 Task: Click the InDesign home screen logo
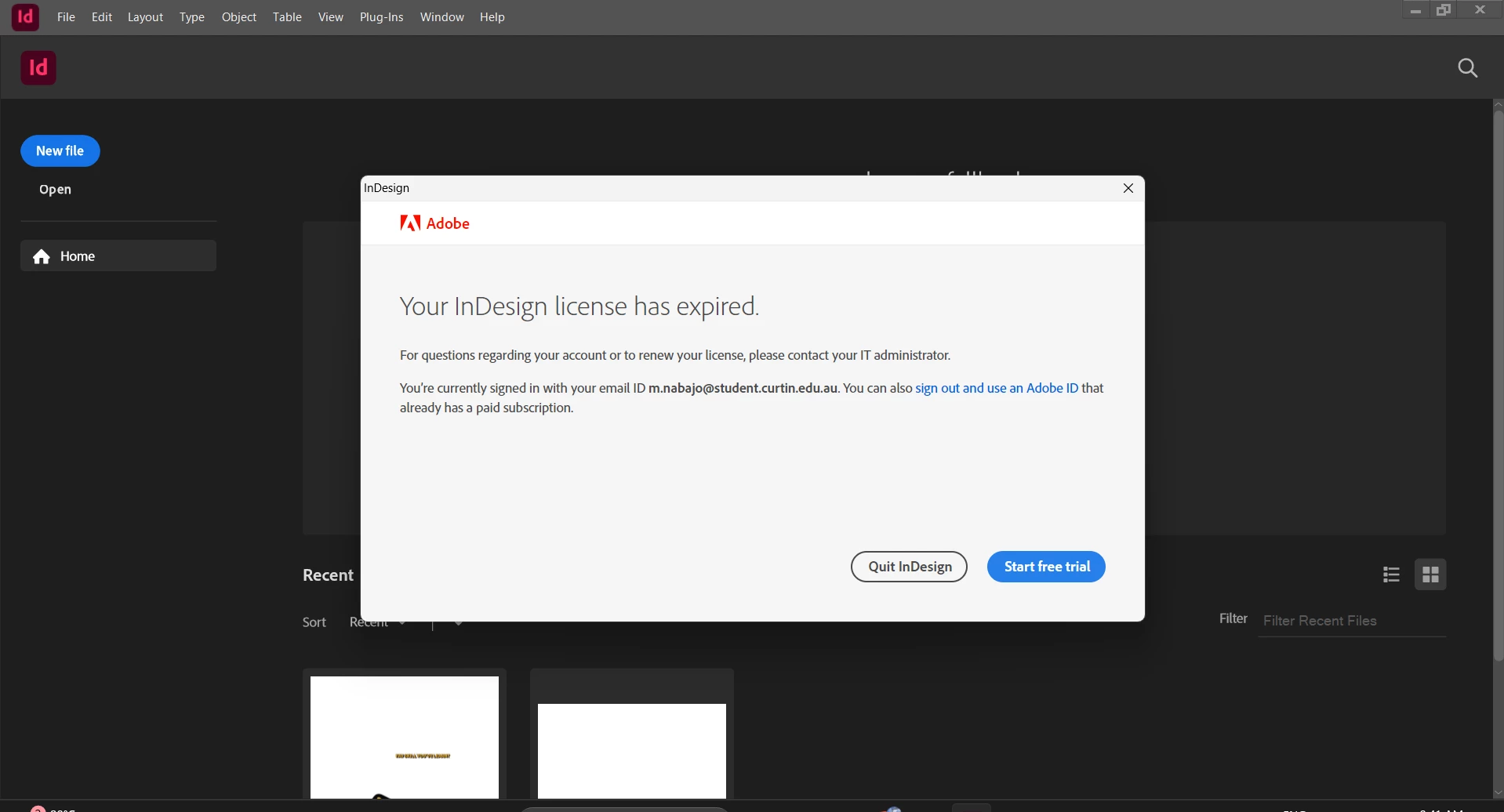click(x=38, y=68)
